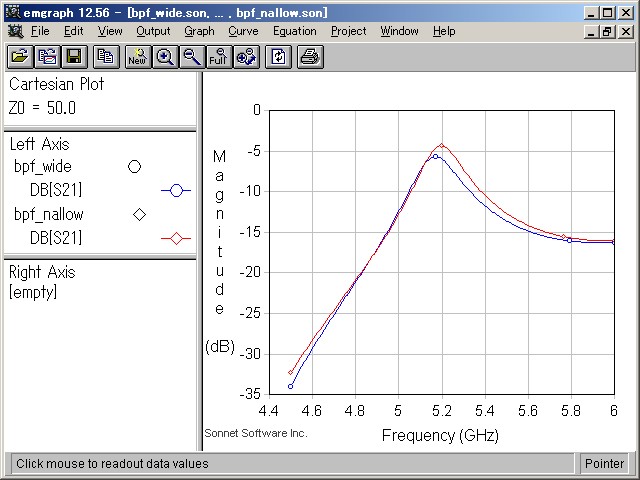
Task: Click the blue curve peak marker near 5.17 GHz
Action: pyautogui.click(x=436, y=156)
